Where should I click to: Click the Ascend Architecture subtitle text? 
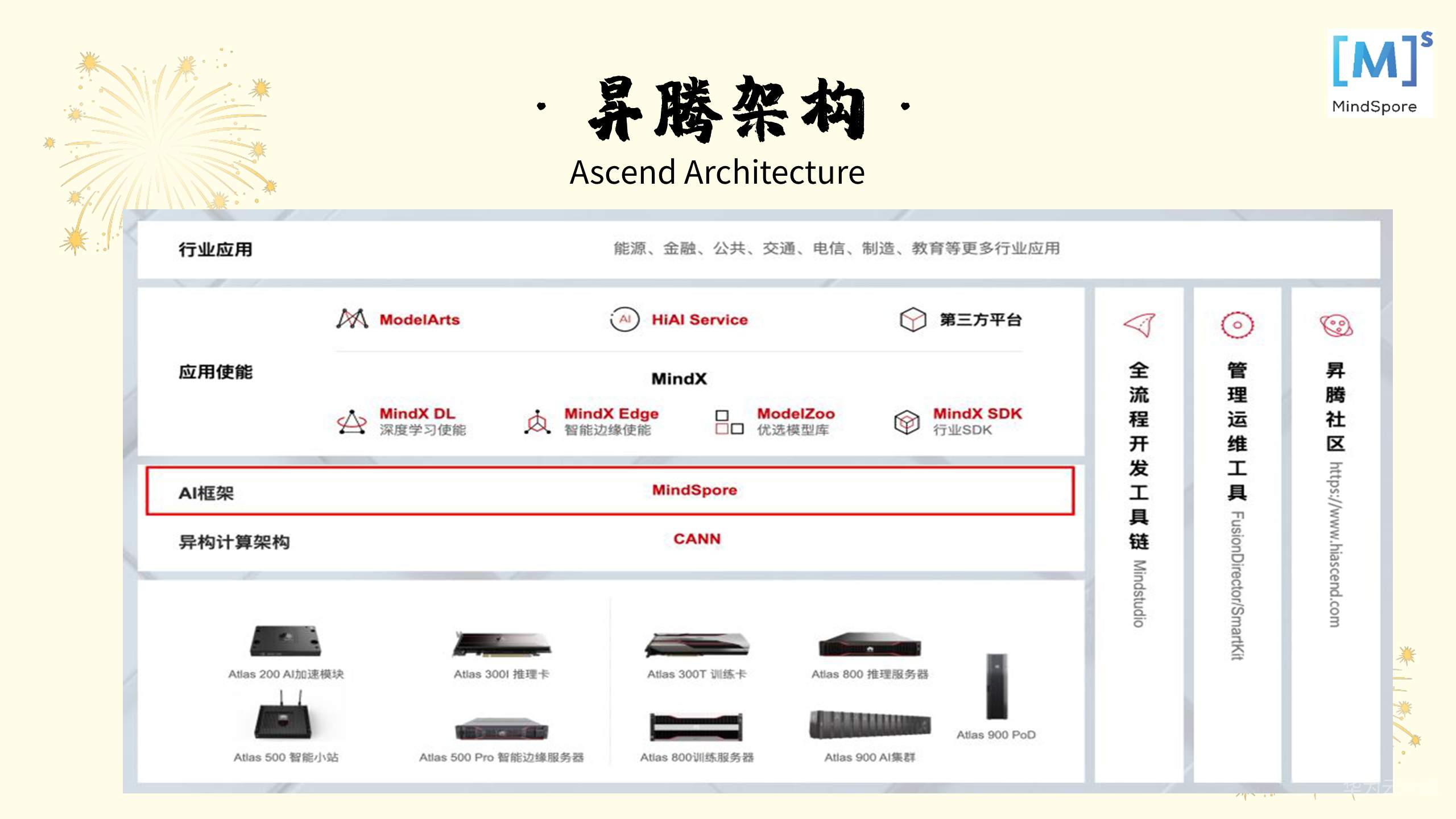pyautogui.click(x=717, y=172)
